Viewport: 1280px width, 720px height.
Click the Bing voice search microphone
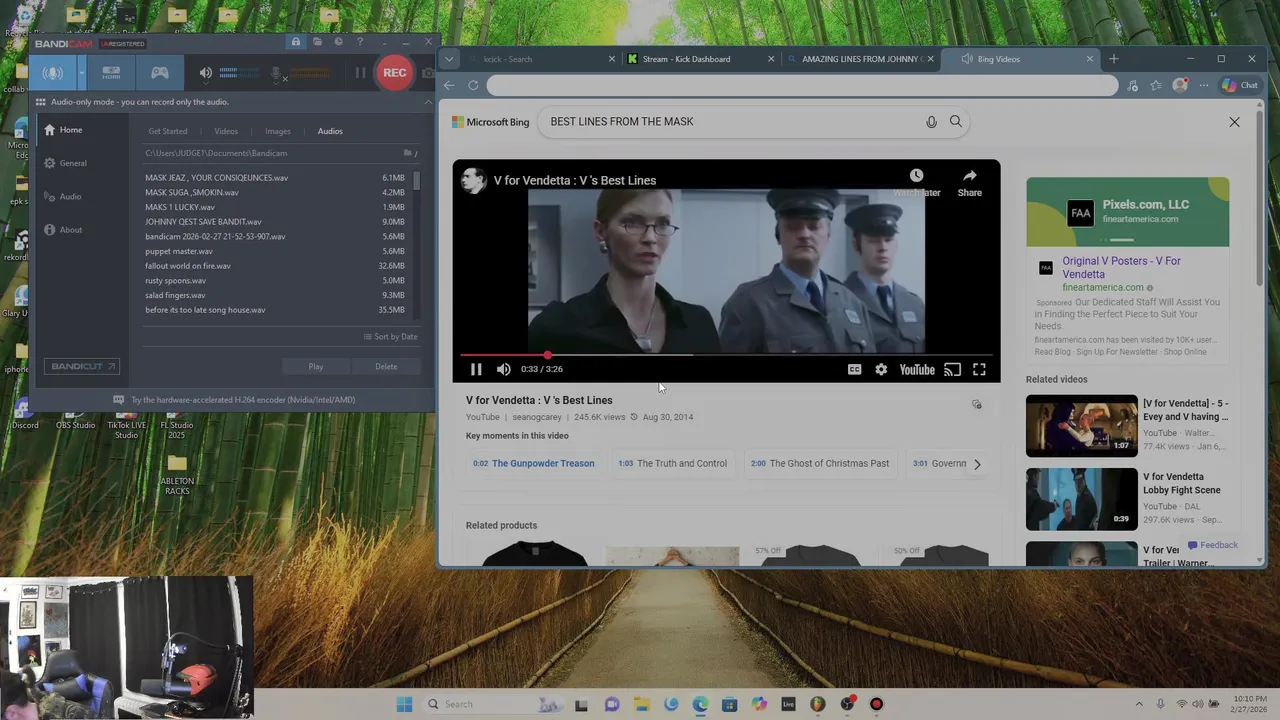point(931,122)
